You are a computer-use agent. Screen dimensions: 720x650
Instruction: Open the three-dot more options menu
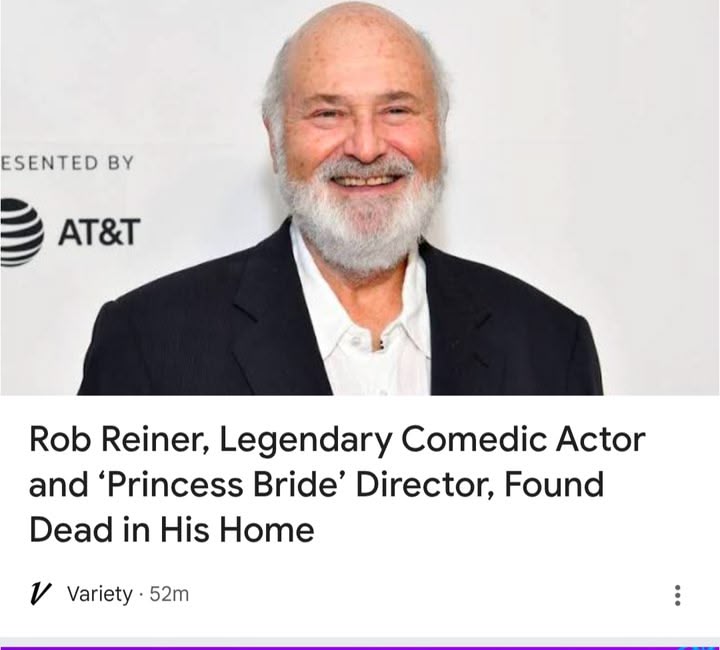pos(678,596)
